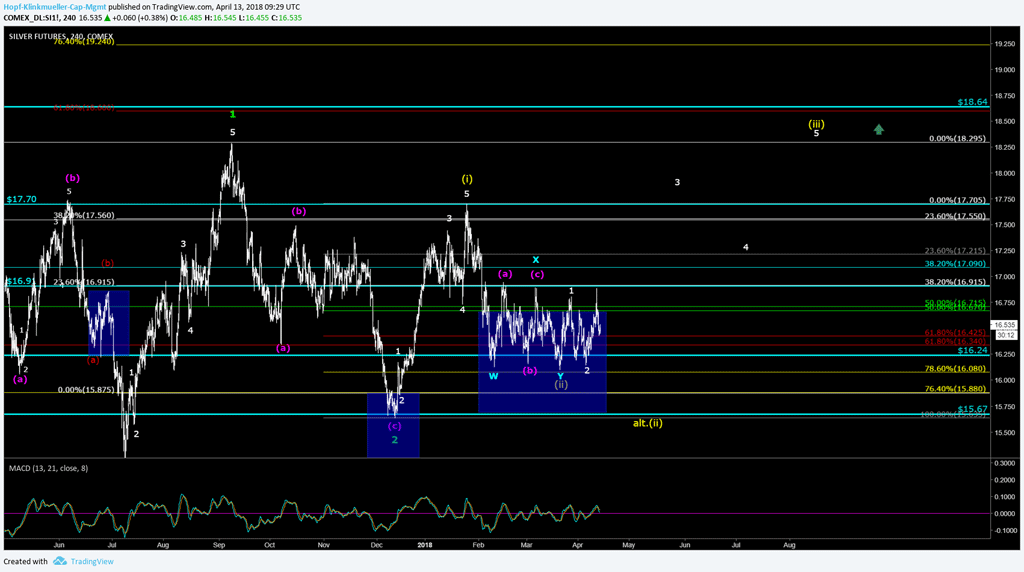Select the 76.40%(19.240) Fibonacci label
Screen dimensions: 1024x572
(x=85, y=42)
